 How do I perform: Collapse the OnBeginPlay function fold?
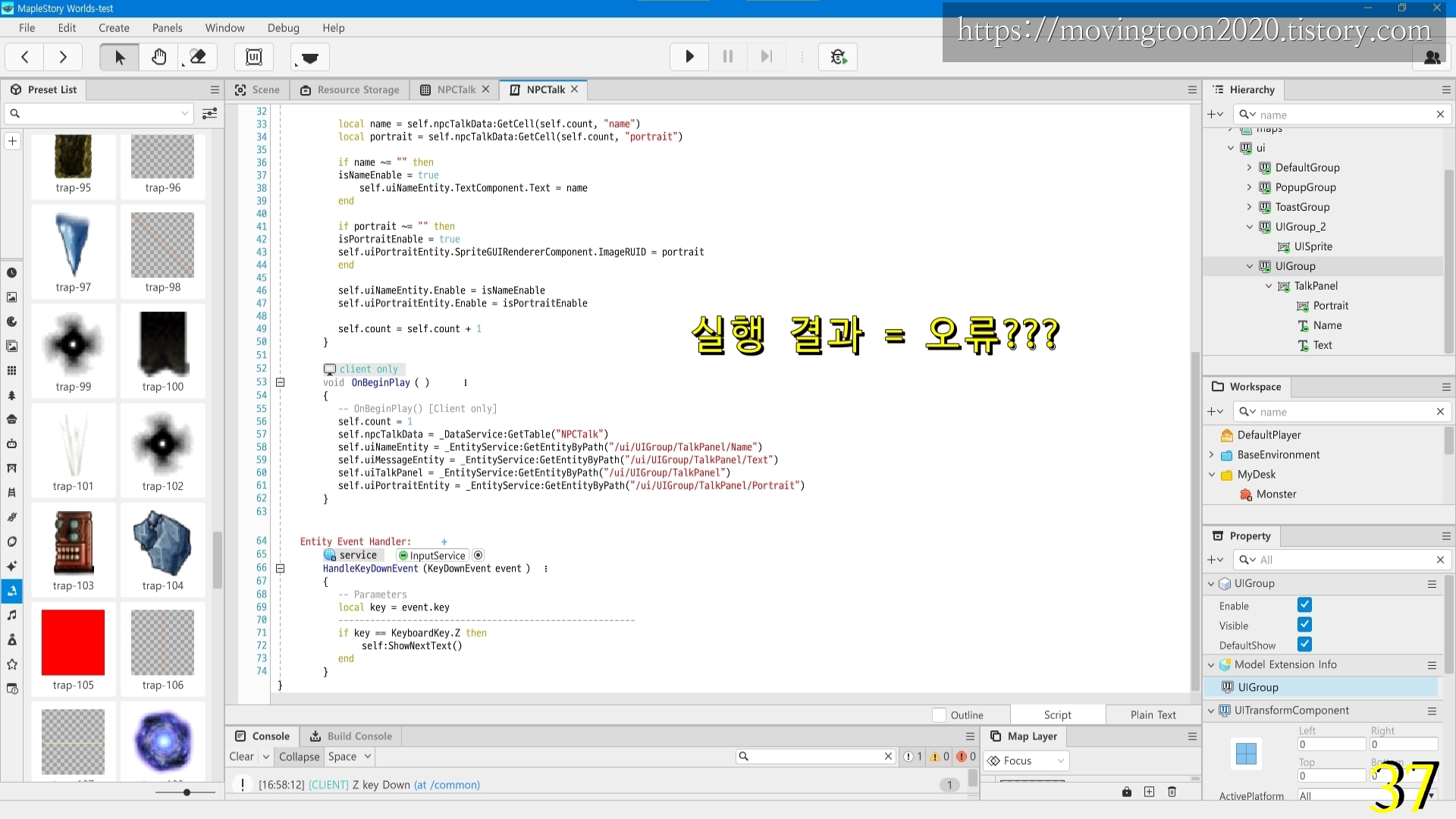(280, 382)
